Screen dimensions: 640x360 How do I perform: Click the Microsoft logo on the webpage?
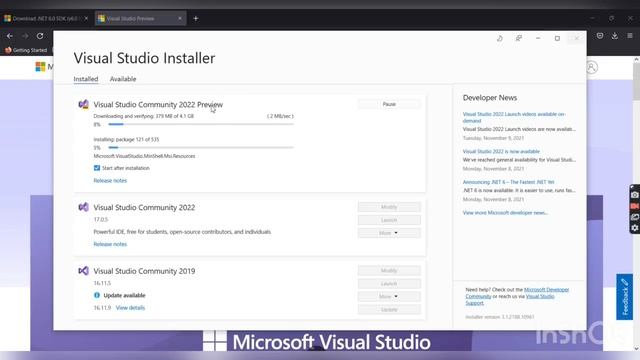[40, 67]
